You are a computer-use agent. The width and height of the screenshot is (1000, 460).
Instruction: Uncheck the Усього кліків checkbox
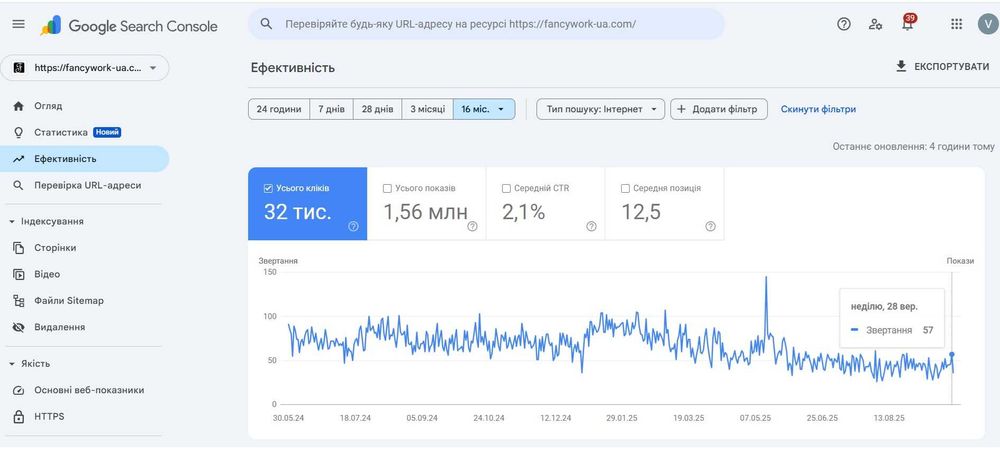pos(268,188)
